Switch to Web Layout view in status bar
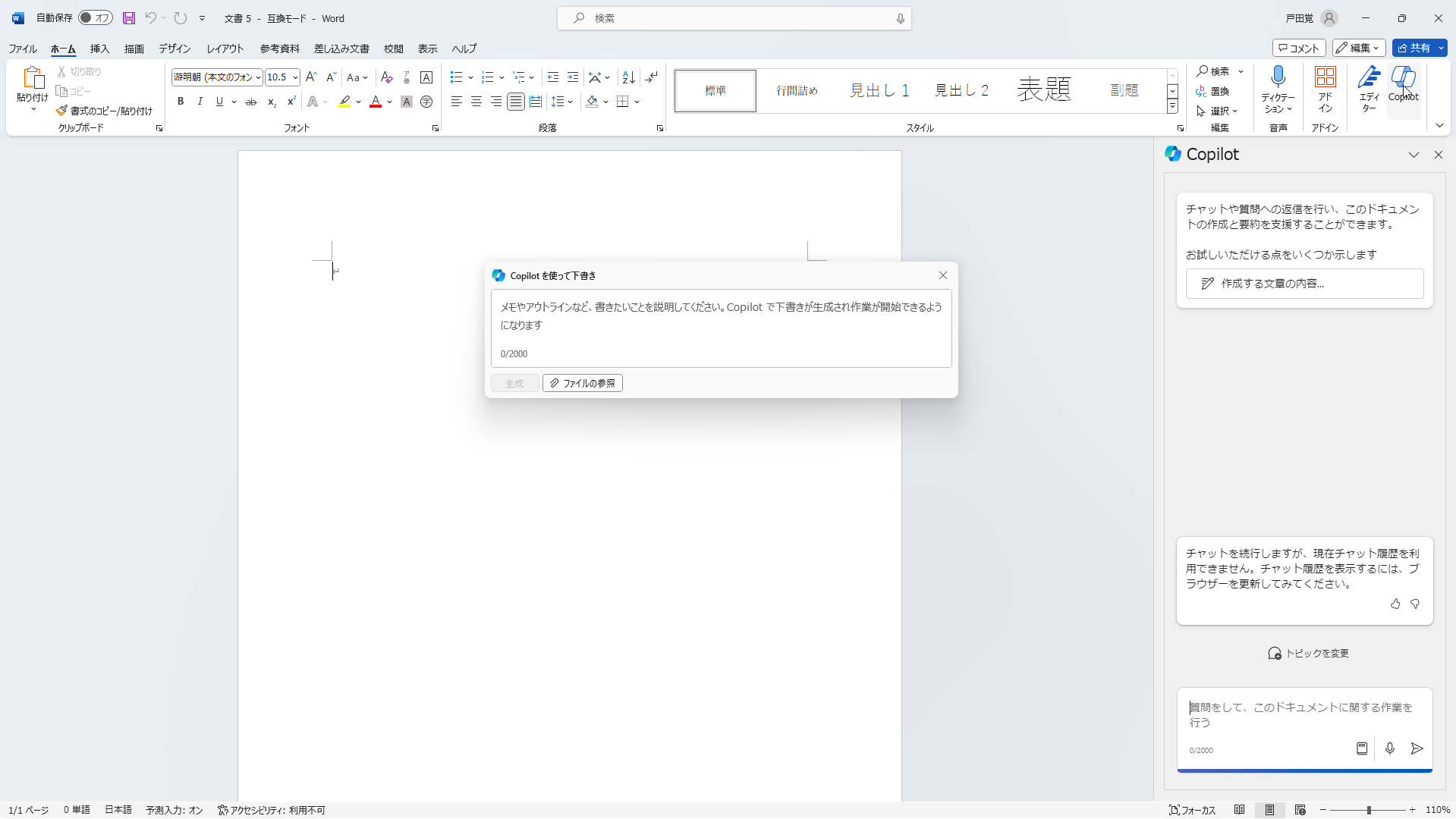The width and height of the screenshot is (1456, 819). 1300,810
